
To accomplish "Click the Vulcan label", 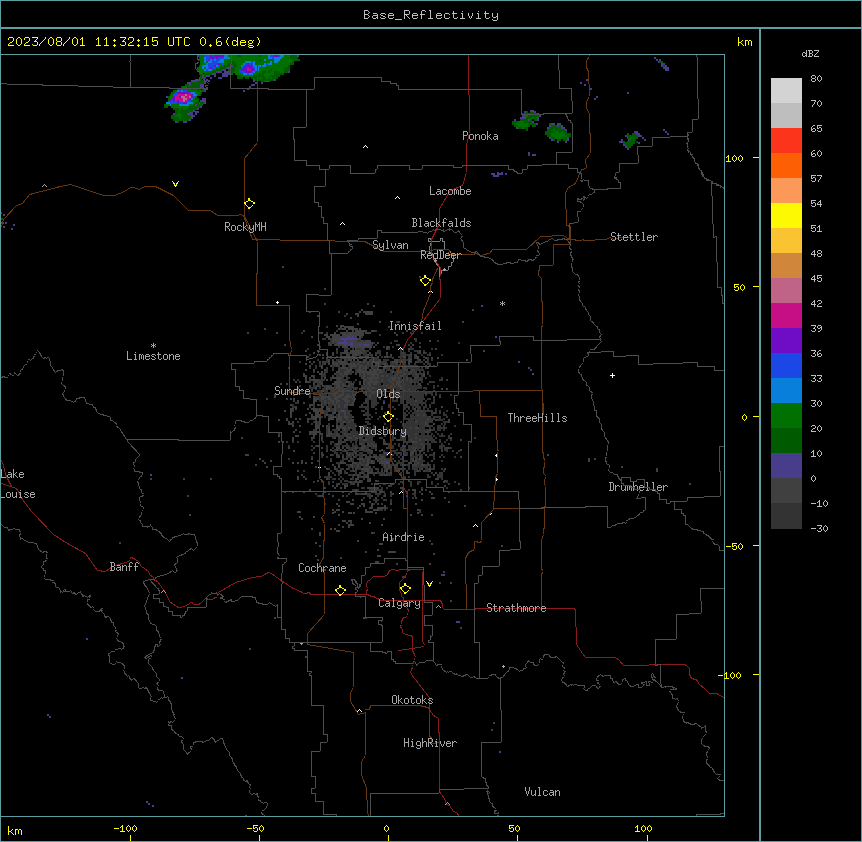I will point(543,792).
